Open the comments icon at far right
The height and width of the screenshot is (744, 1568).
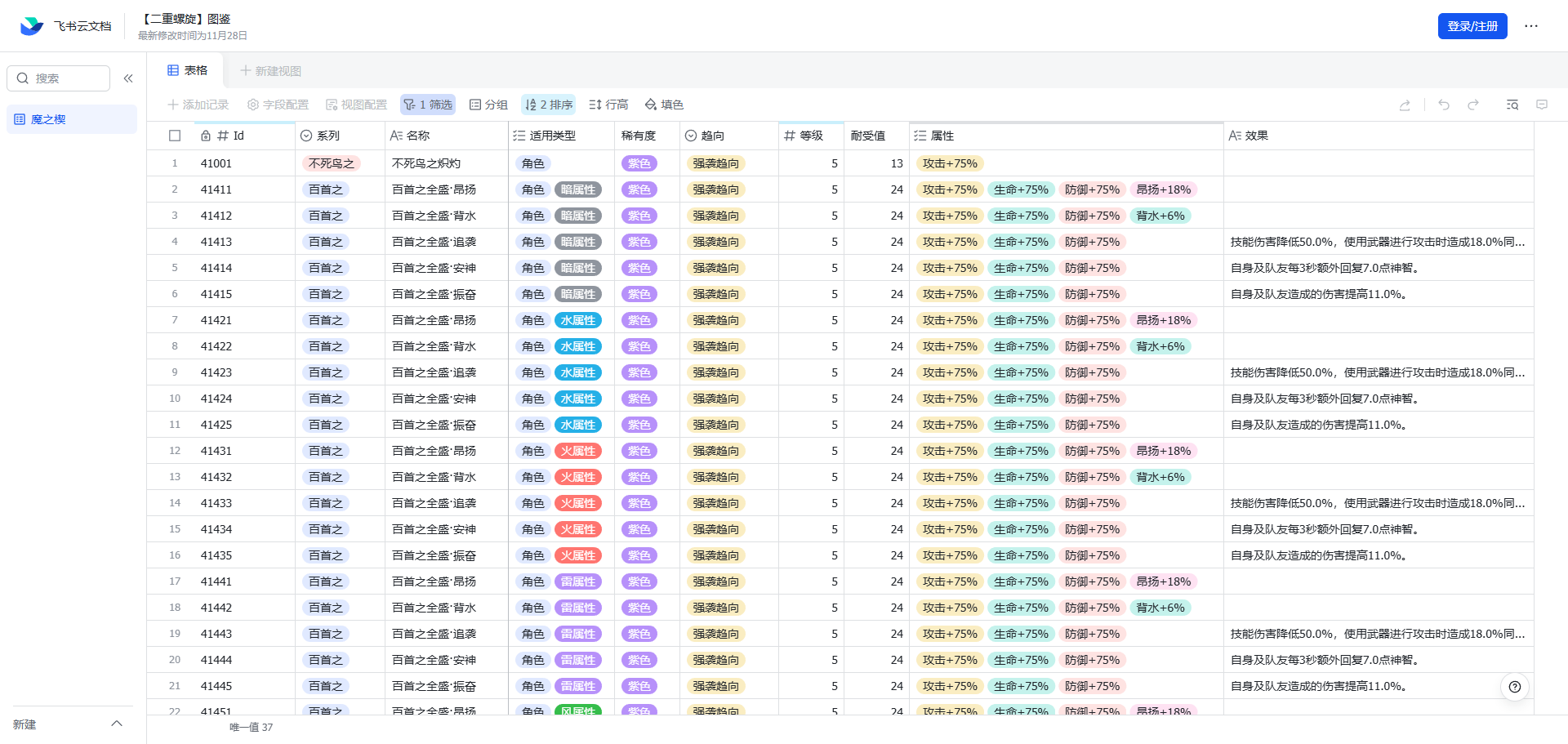point(1542,105)
